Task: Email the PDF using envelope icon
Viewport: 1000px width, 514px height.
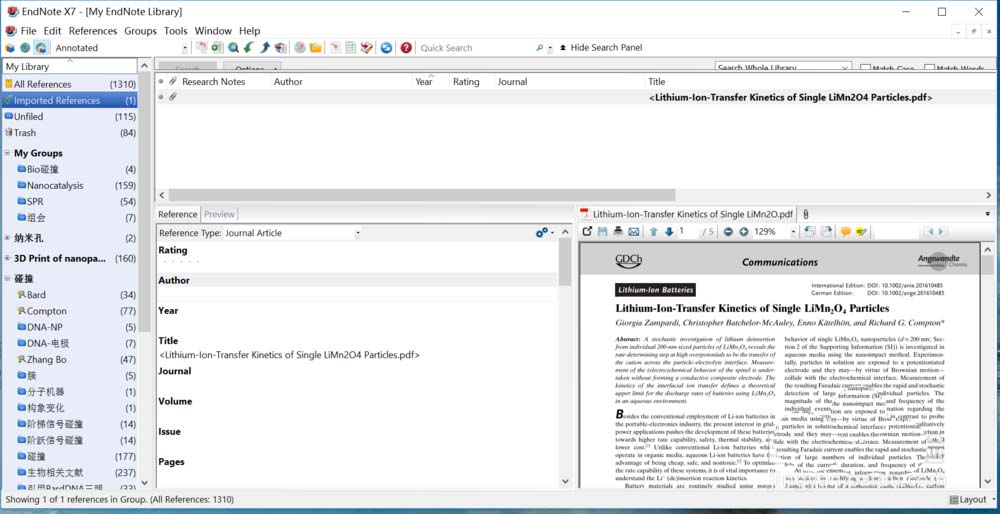Action: click(x=633, y=231)
